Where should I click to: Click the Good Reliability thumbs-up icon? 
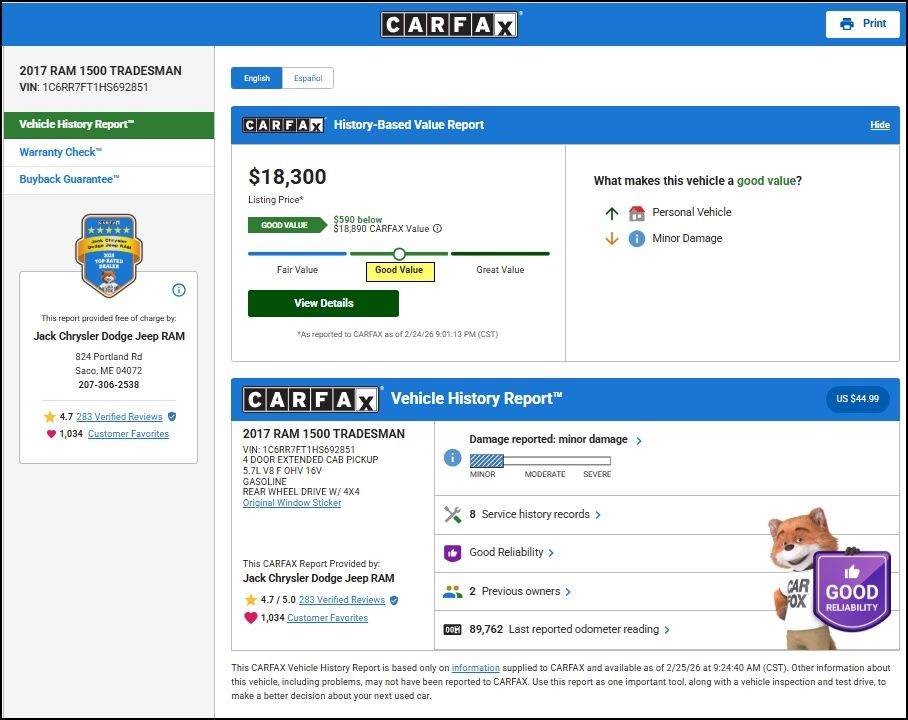coord(452,553)
